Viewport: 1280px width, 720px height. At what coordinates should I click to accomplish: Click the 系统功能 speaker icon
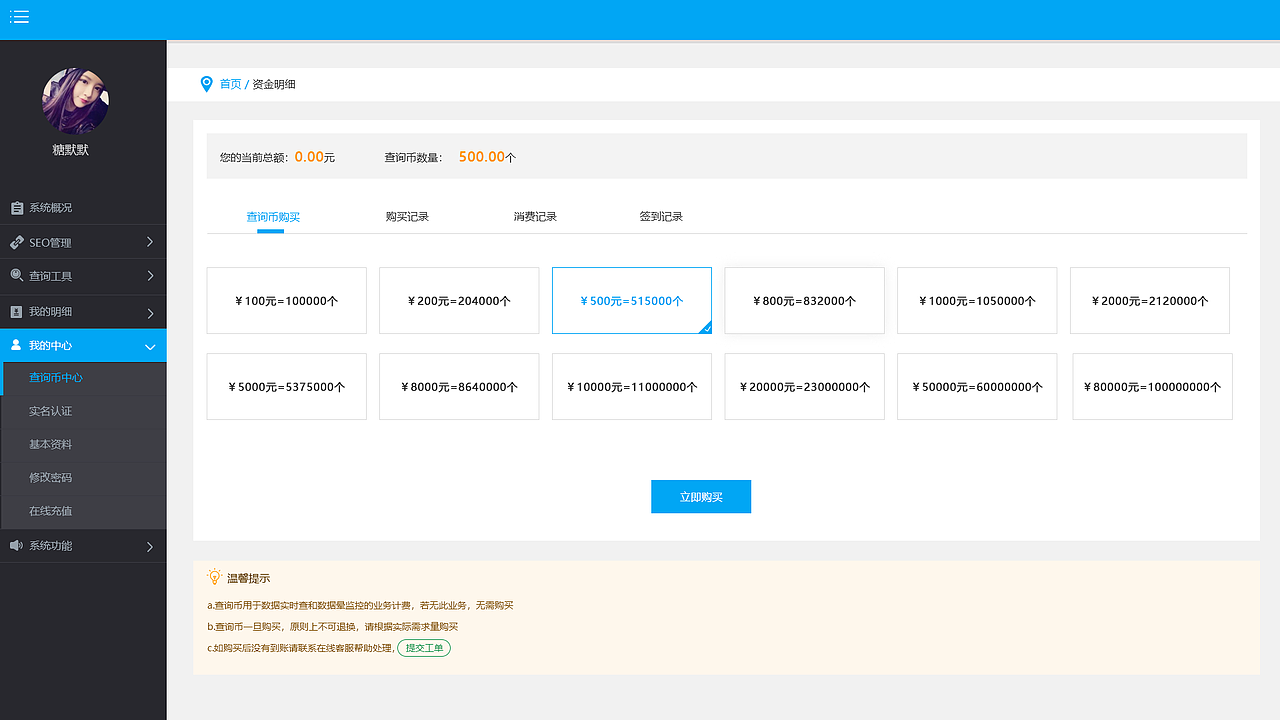click(16, 546)
